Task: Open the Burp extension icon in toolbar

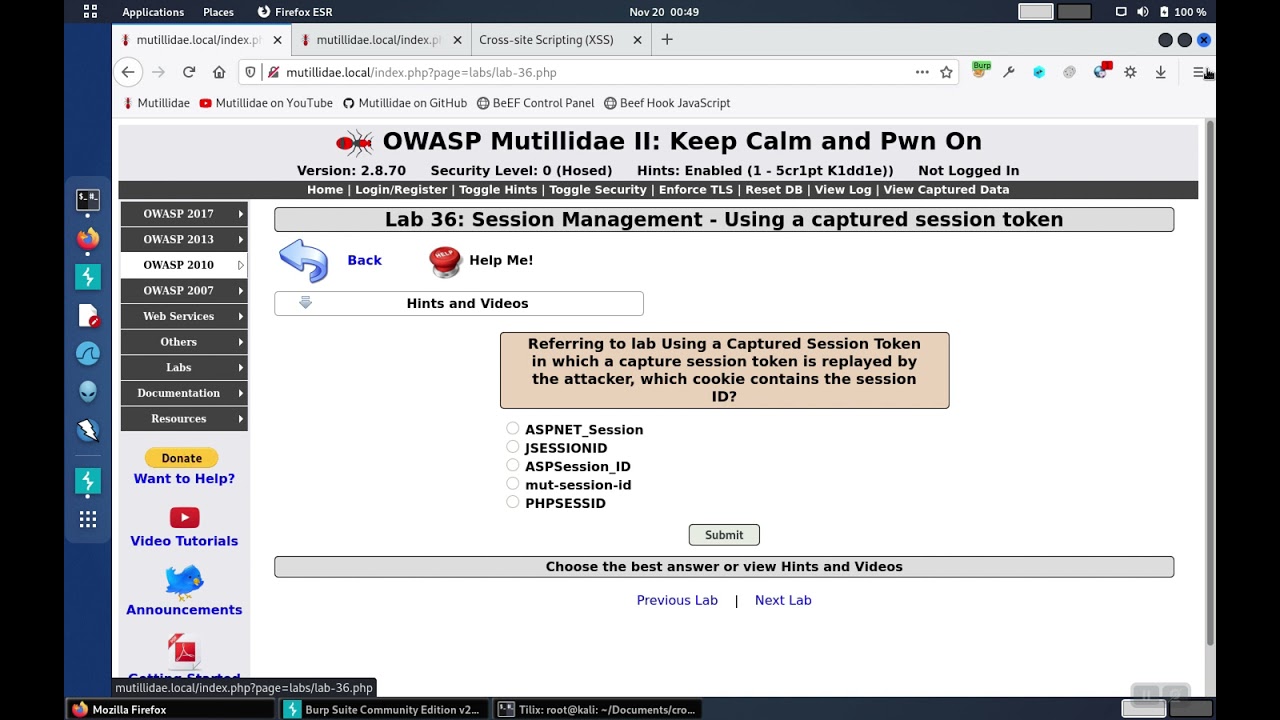Action: pos(981,70)
